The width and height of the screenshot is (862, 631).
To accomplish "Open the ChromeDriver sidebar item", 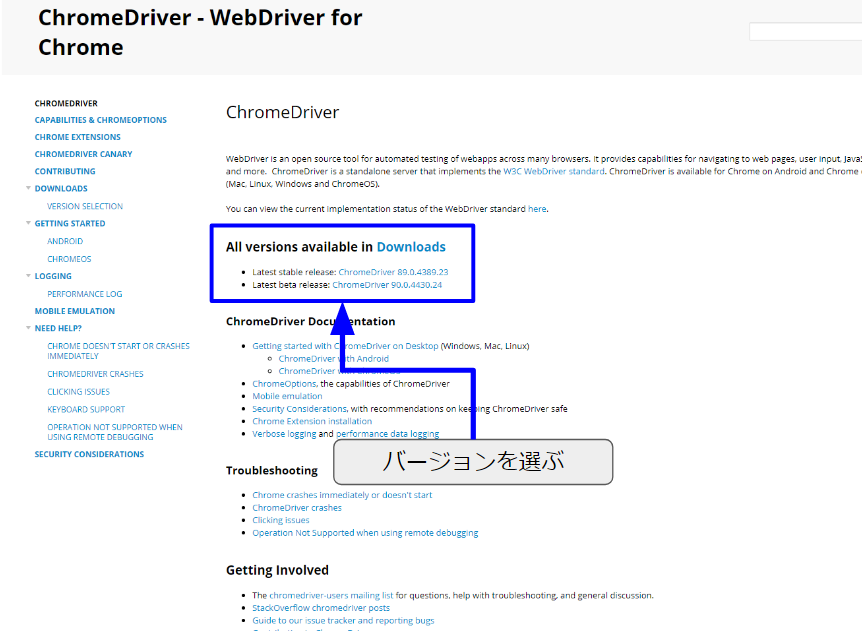I will point(66,103).
